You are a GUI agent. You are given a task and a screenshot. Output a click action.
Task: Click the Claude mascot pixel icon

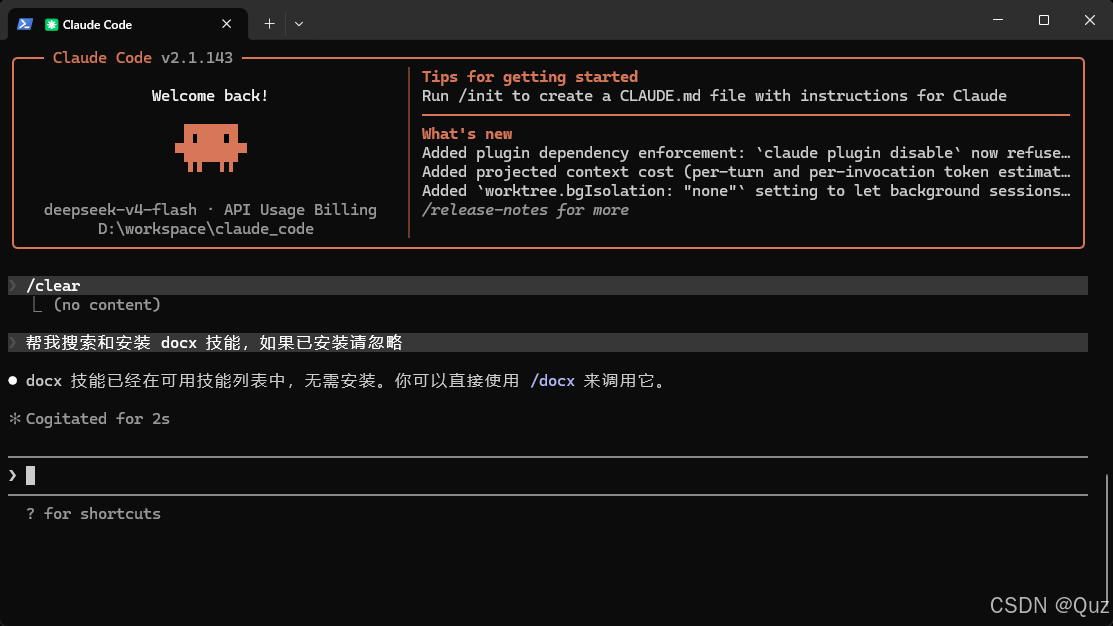pyautogui.click(x=211, y=148)
